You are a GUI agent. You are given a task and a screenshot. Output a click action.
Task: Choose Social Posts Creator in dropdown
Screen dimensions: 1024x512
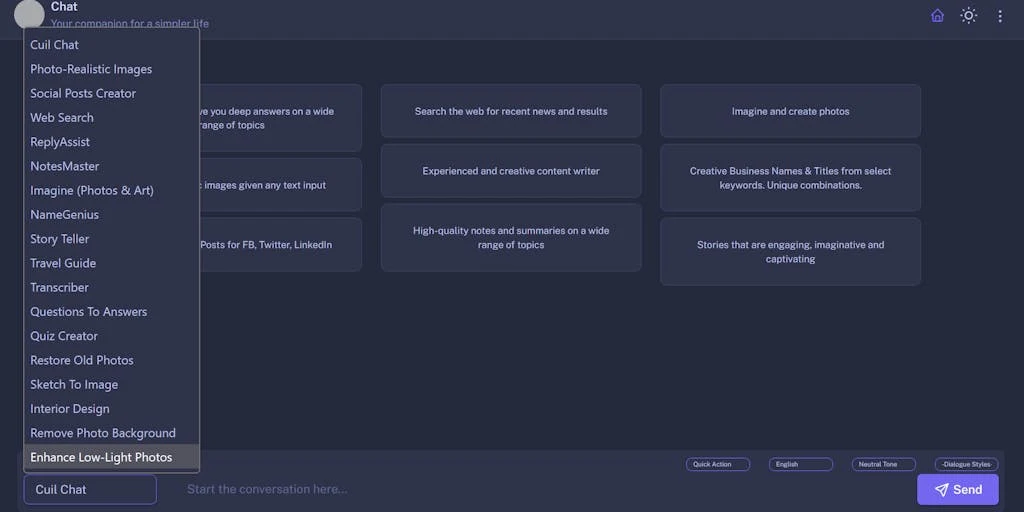click(111, 93)
